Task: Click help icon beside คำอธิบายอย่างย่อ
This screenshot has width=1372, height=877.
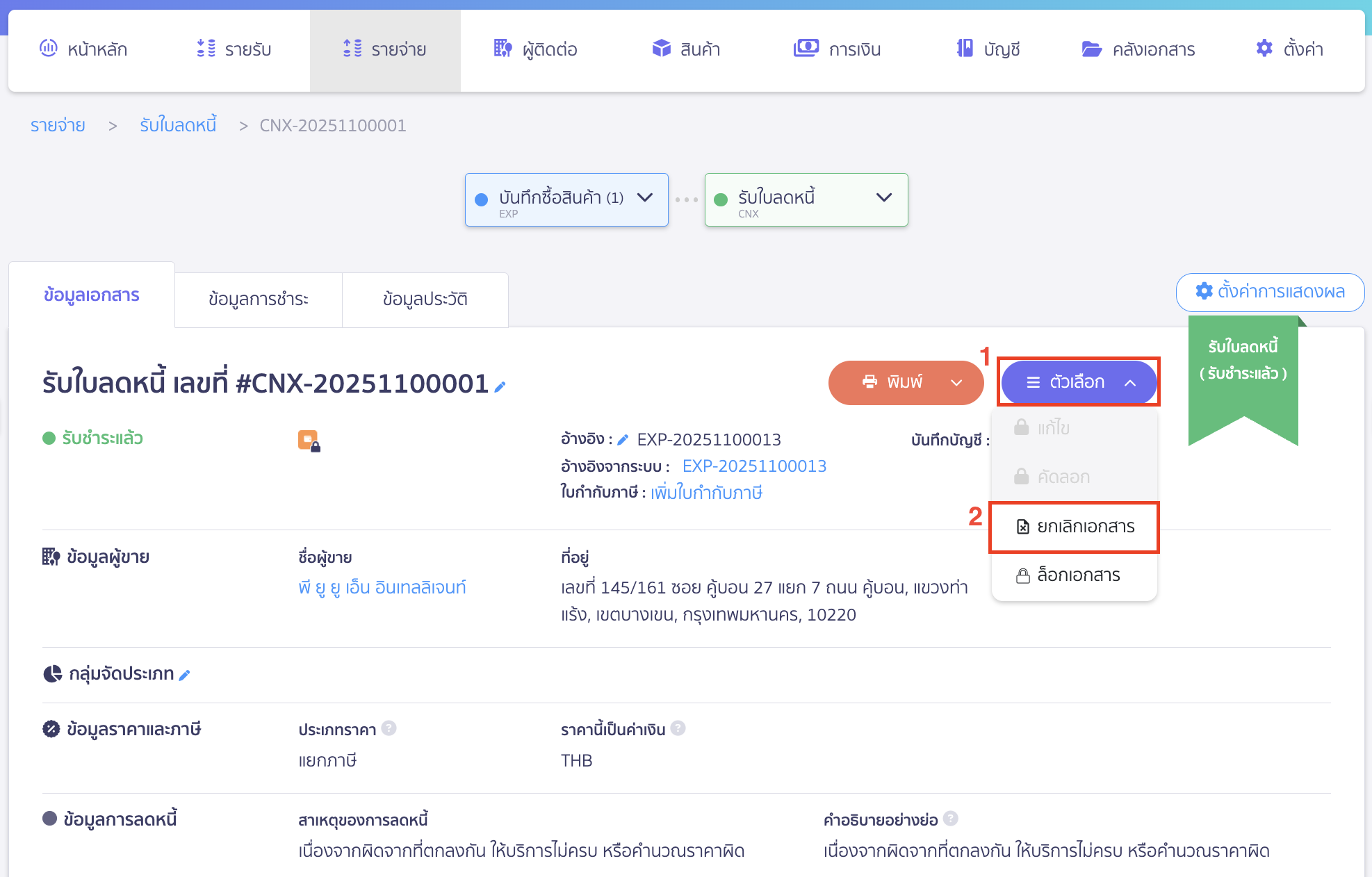Action: click(x=951, y=819)
